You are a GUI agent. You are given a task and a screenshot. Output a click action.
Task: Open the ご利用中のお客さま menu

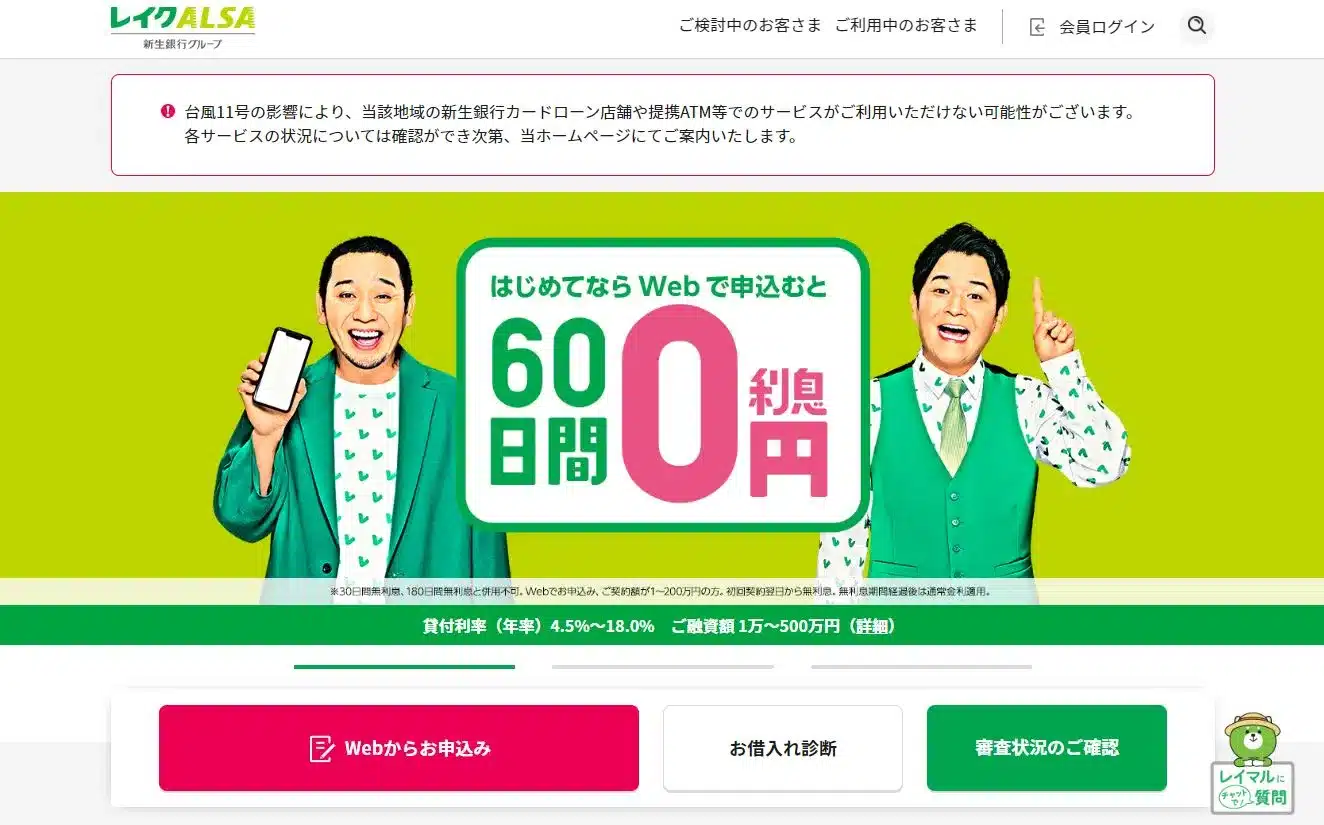click(906, 26)
